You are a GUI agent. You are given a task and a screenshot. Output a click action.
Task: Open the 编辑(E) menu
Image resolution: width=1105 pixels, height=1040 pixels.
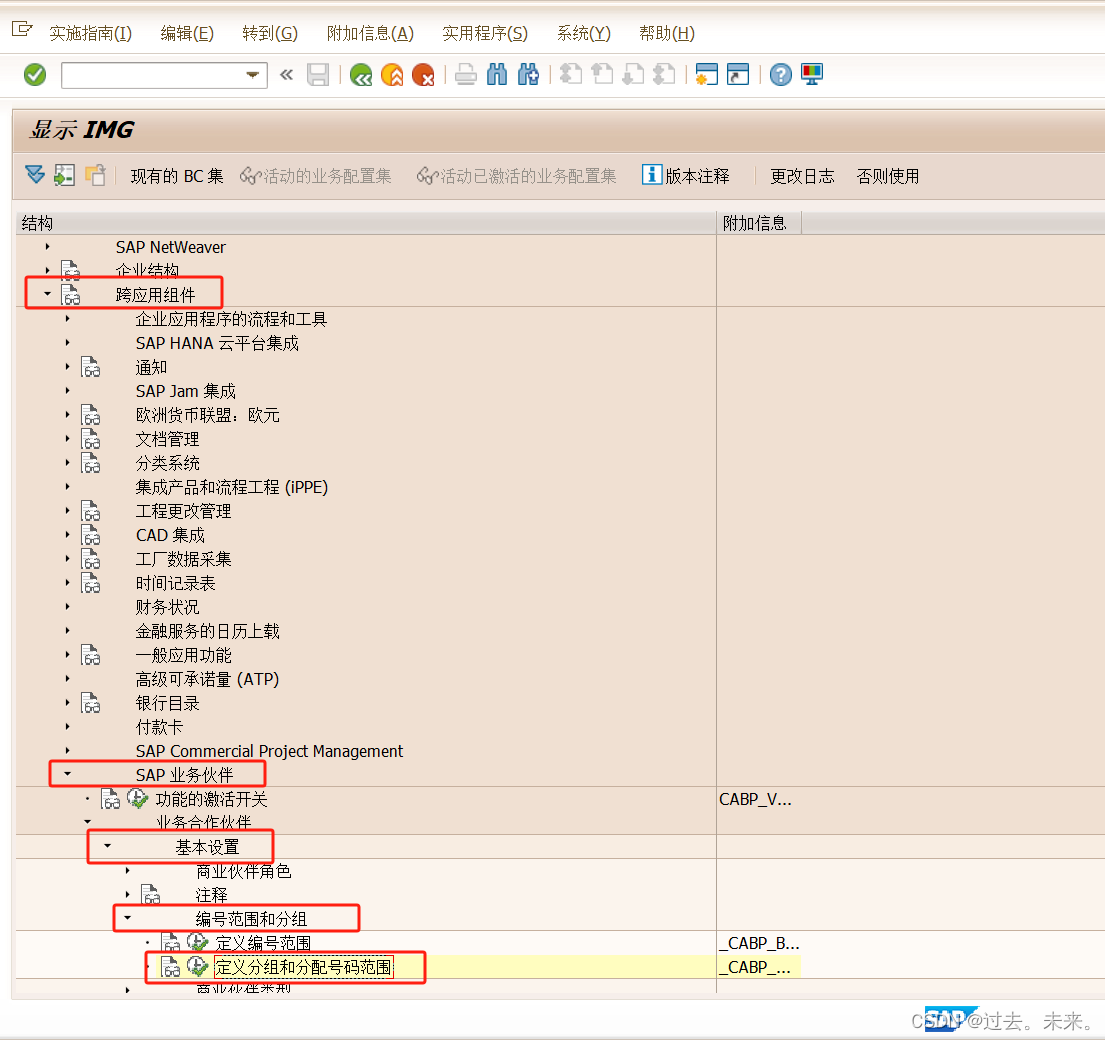187,33
